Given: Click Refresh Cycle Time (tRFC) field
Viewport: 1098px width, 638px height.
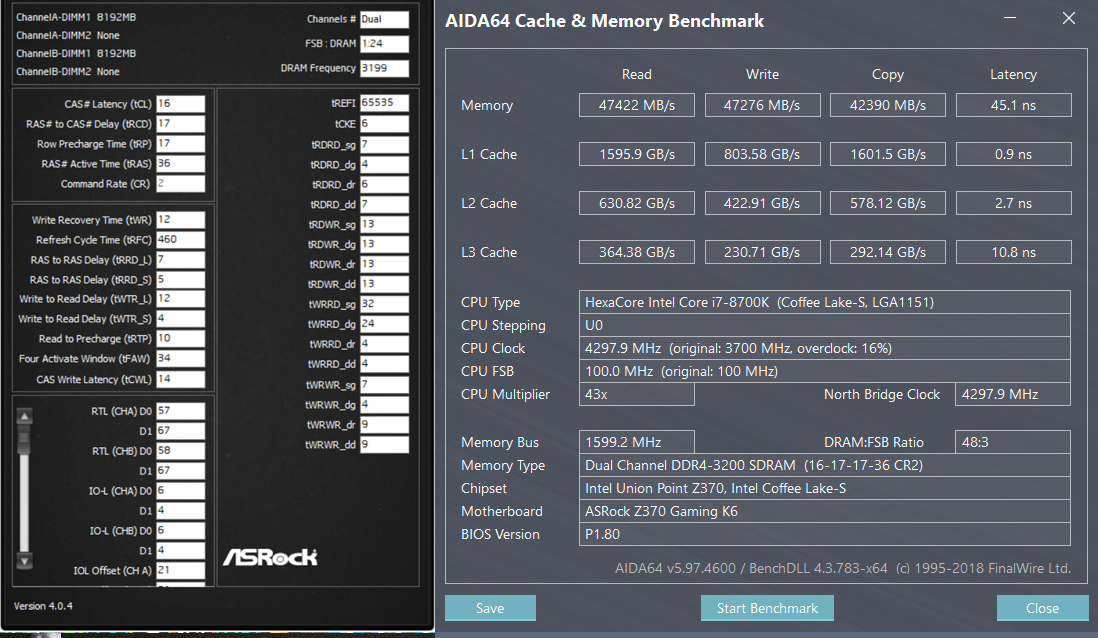Looking at the screenshot, I should (x=181, y=240).
